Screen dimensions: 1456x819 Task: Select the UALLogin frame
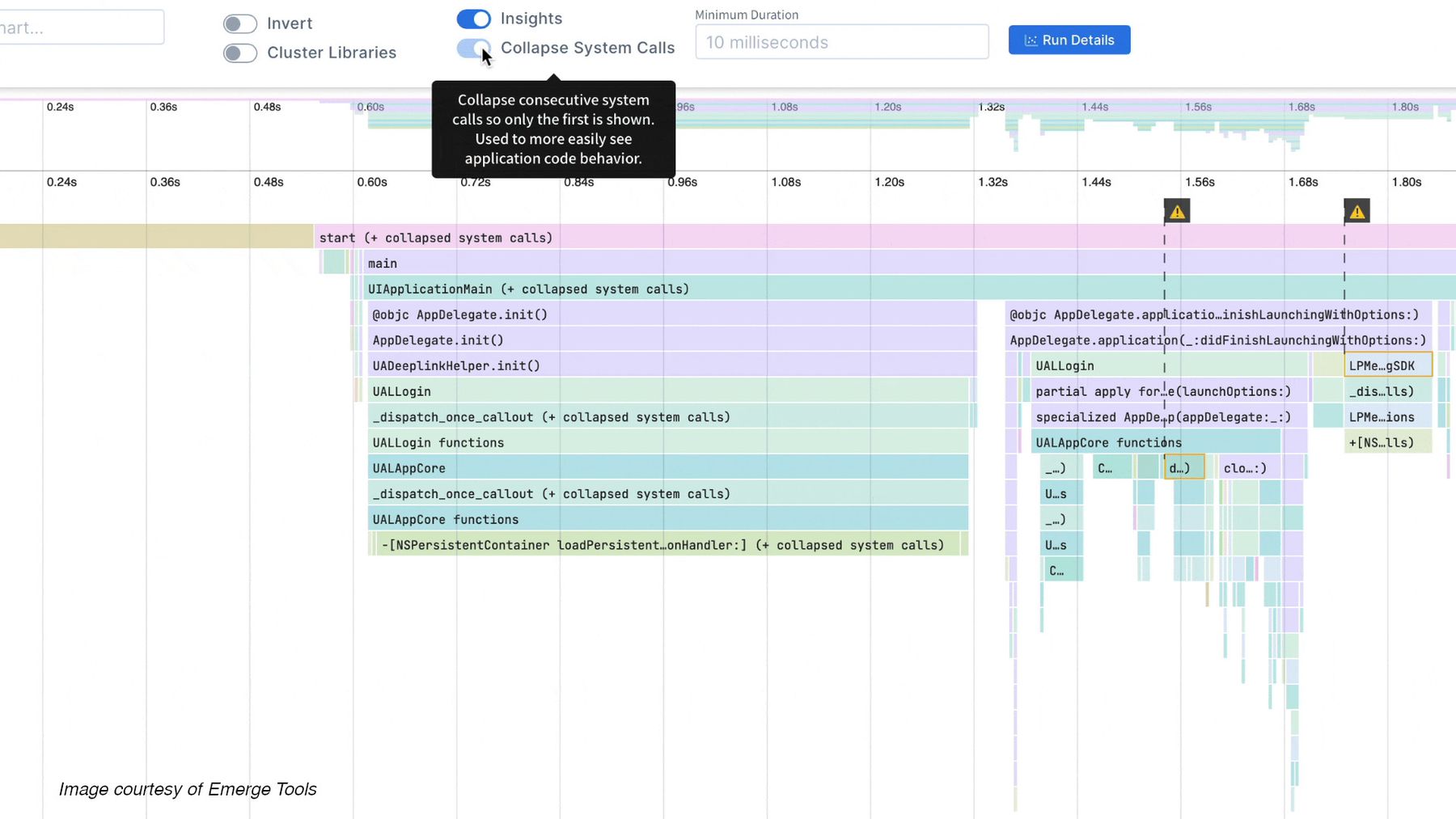click(566, 391)
